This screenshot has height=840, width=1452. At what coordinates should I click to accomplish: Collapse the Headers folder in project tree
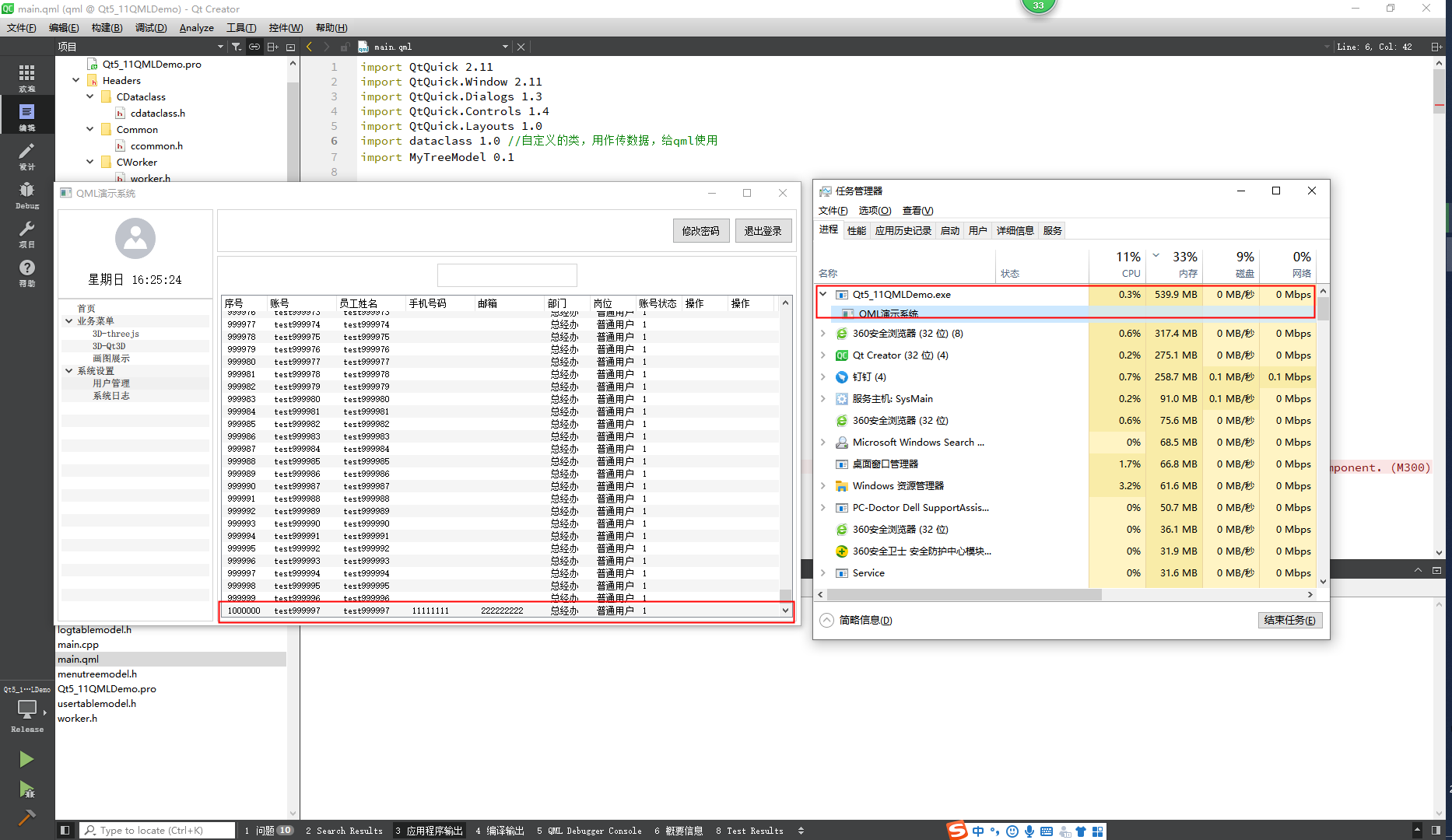click(75, 80)
